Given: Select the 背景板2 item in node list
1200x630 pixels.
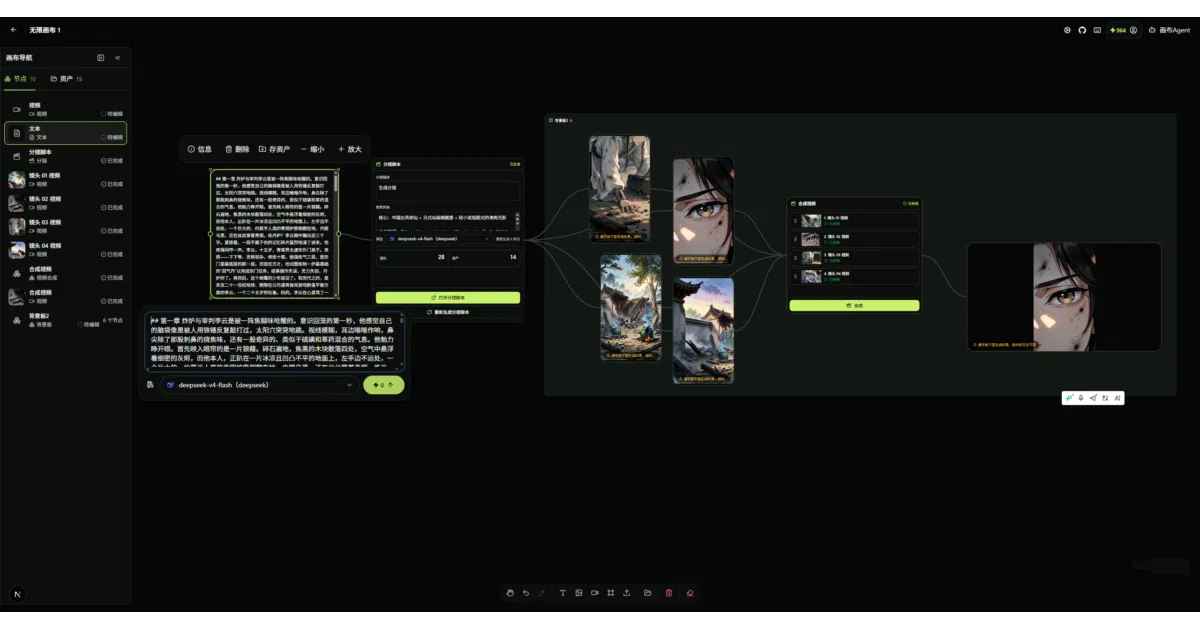Looking at the screenshot, I should click(66, 320).
